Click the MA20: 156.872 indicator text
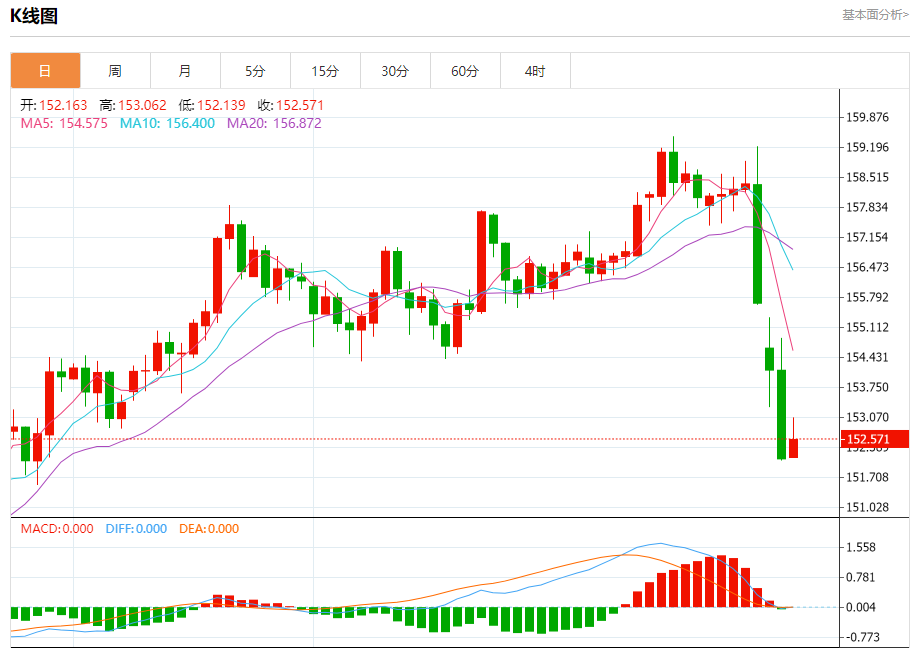This screenshot has height=648, width=915. point(274,123)
